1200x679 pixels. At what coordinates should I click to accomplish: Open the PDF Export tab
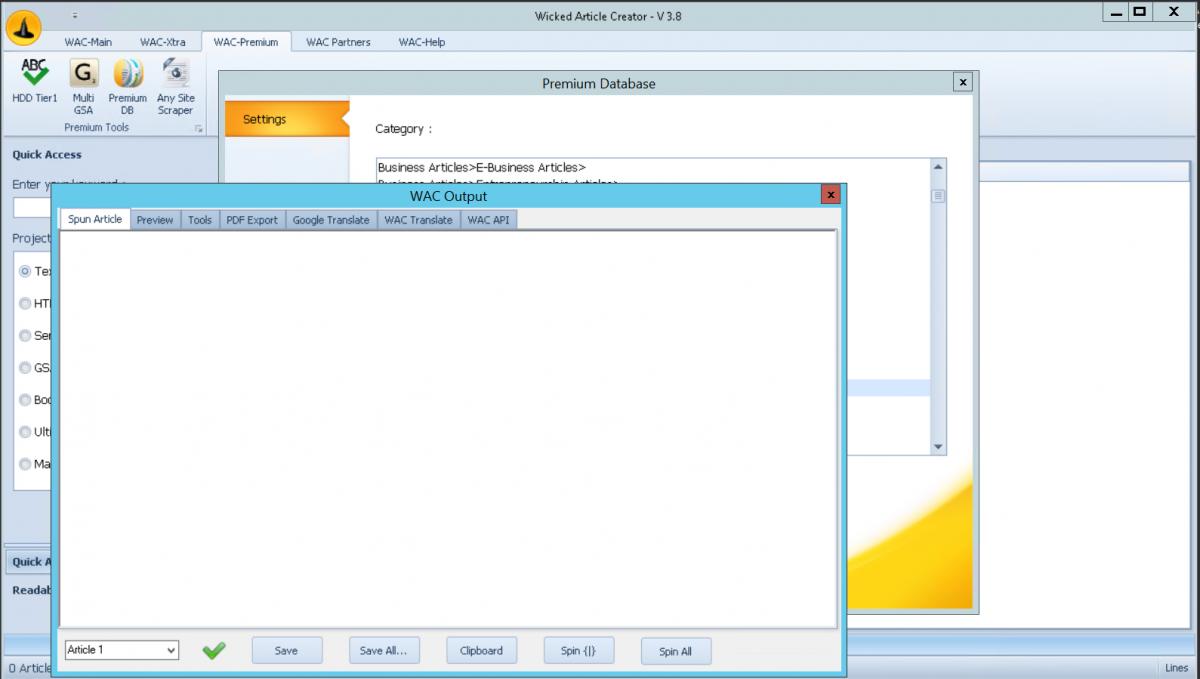[252, 220]
